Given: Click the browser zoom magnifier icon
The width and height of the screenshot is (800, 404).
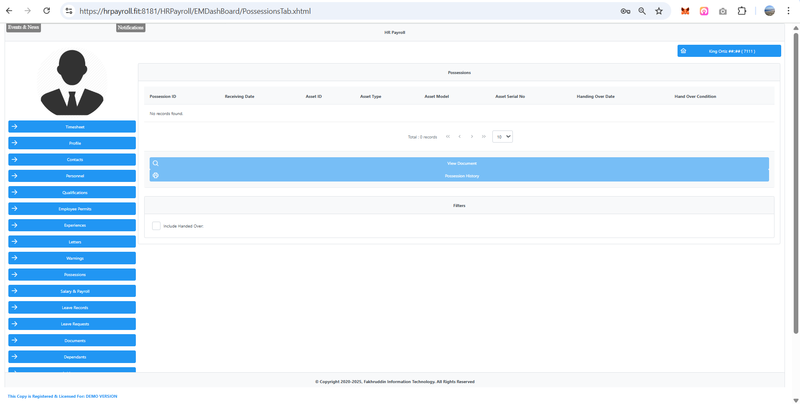Looking at the screenshot, I should pos(641,11).
